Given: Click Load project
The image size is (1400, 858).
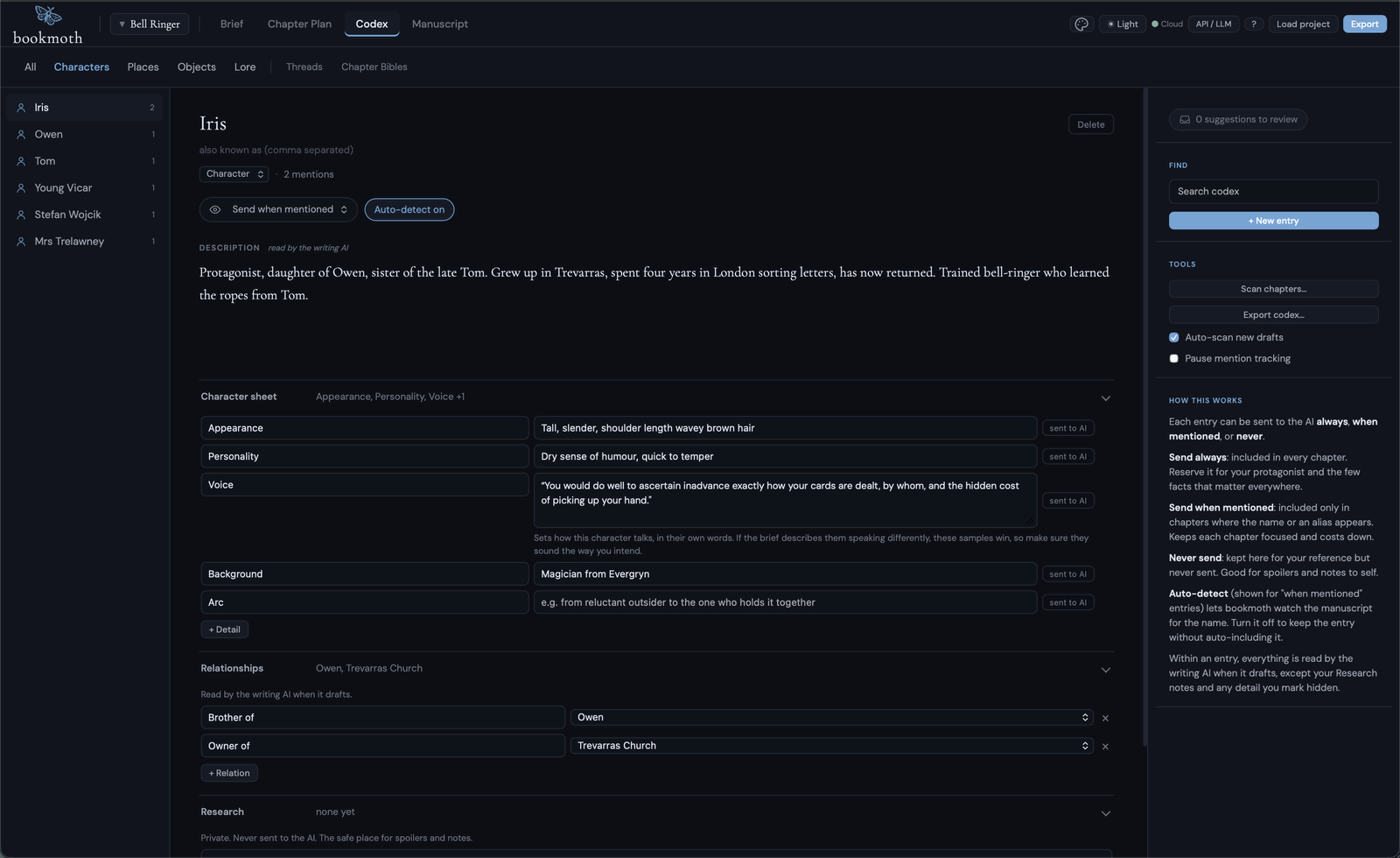Looking at the screenshot, I should [1303, 25].
